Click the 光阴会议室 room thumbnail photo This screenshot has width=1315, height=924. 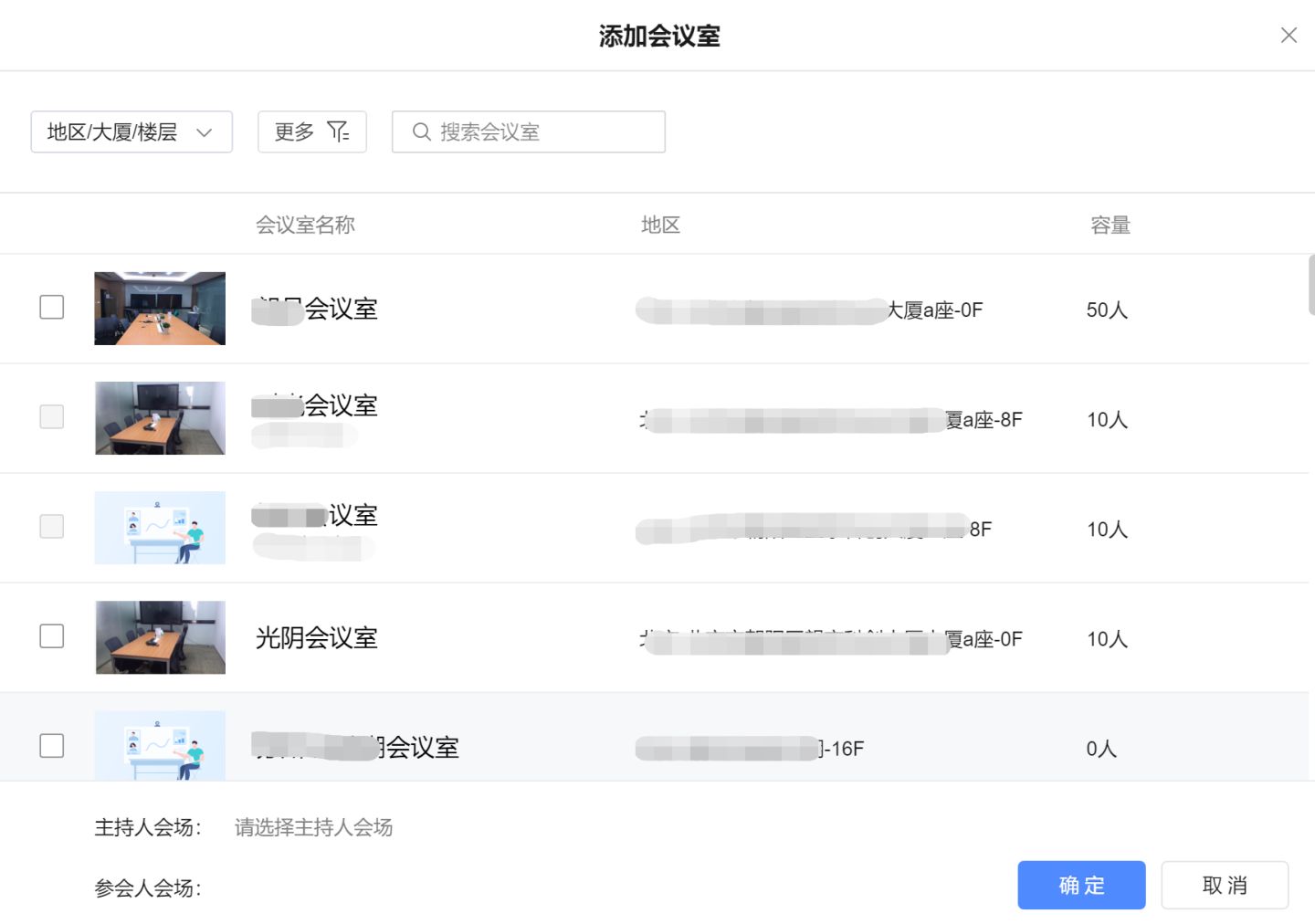click(x=159, y=636)
